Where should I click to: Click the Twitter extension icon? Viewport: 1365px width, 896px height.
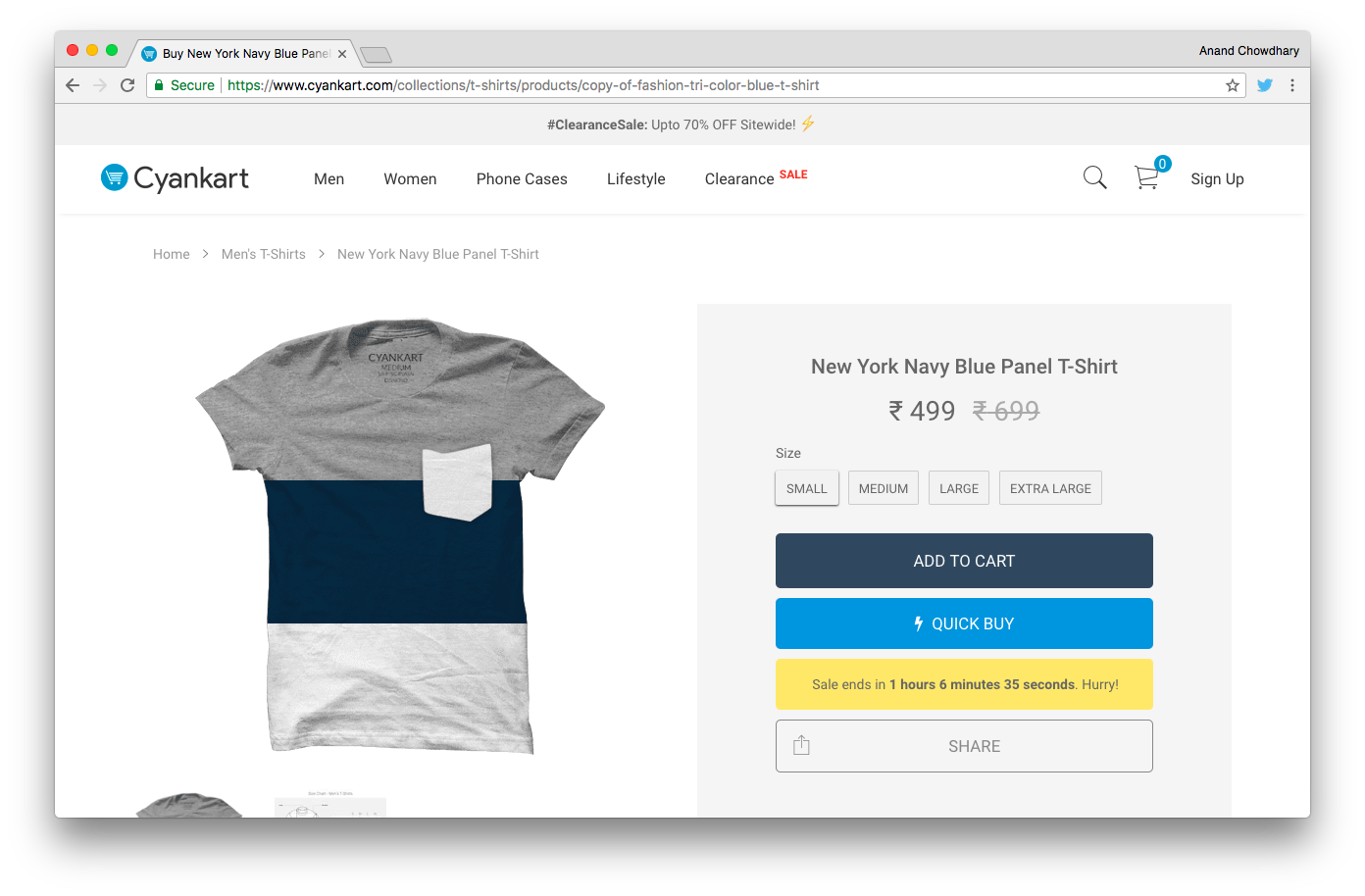click(1265, 85)
